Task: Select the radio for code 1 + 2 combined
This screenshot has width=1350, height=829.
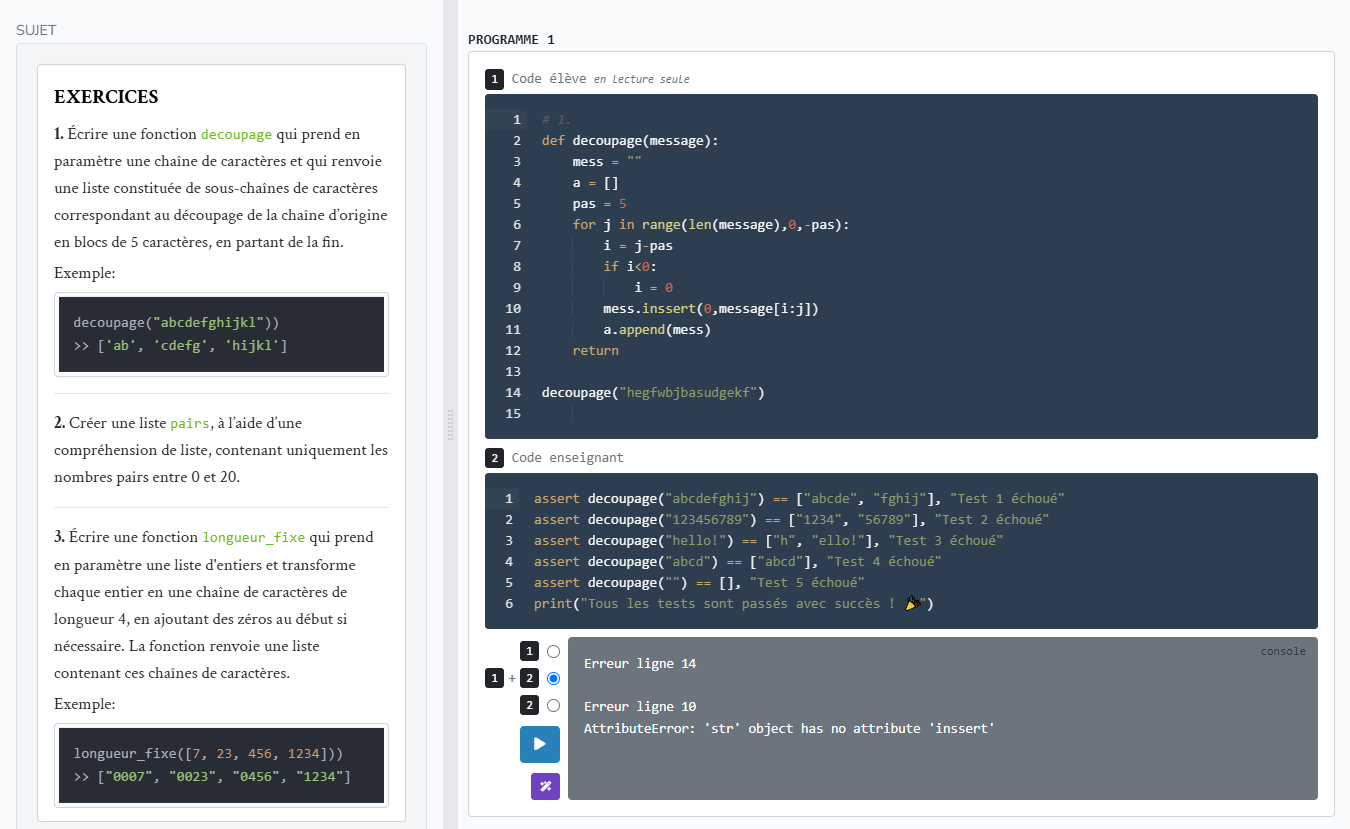Action: click(553, 678)
